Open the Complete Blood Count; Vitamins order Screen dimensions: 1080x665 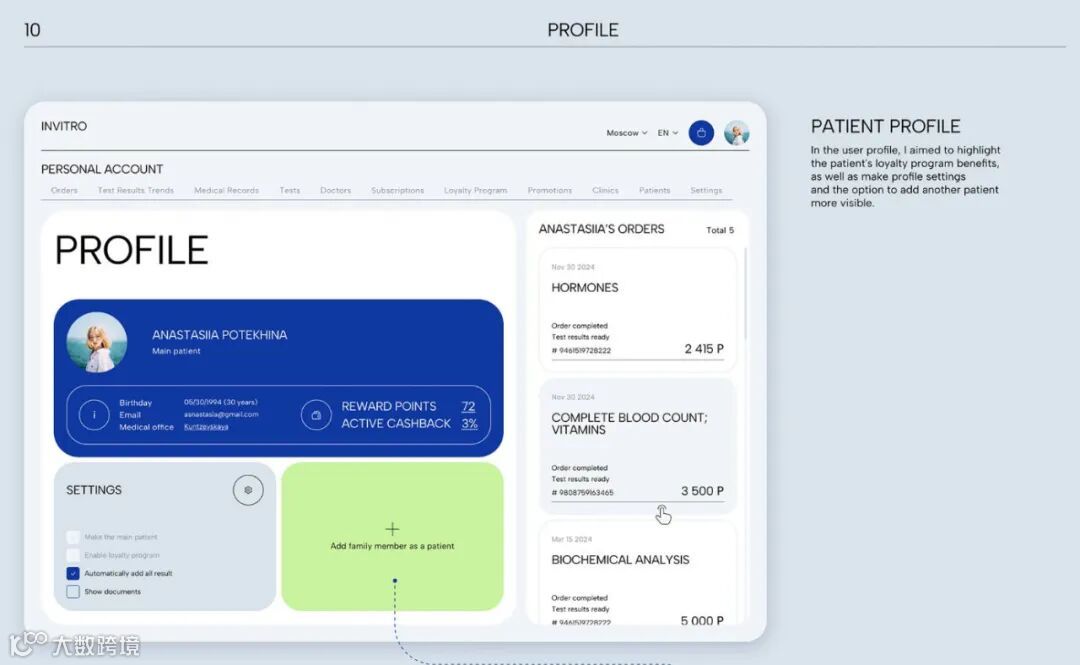[637, 447]
